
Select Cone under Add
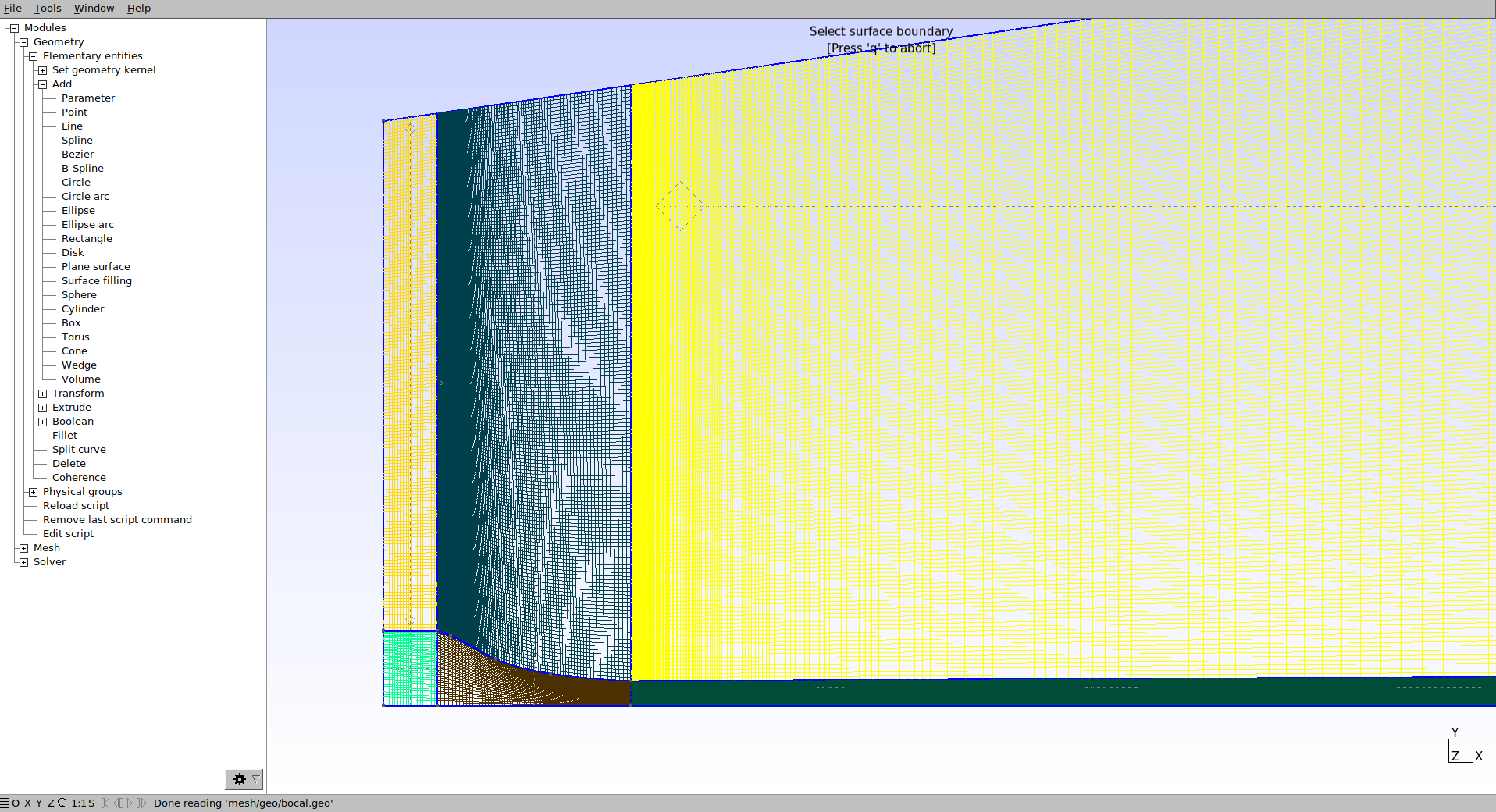click(74, 351)
